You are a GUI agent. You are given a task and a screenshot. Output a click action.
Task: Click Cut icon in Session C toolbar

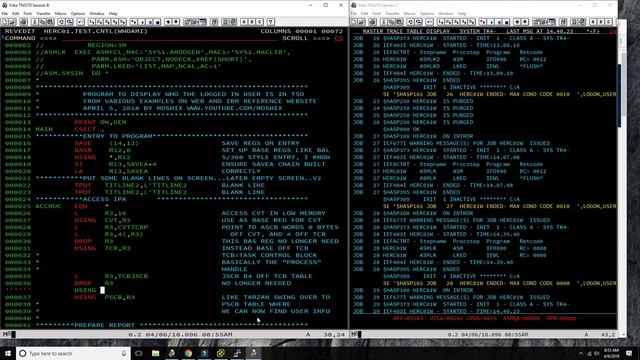[384, 22]
